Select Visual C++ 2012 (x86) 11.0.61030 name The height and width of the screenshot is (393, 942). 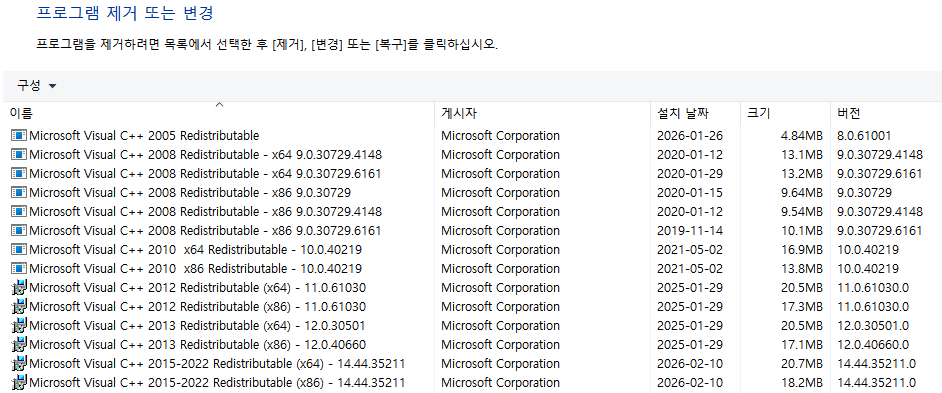(x=198, y=306)
